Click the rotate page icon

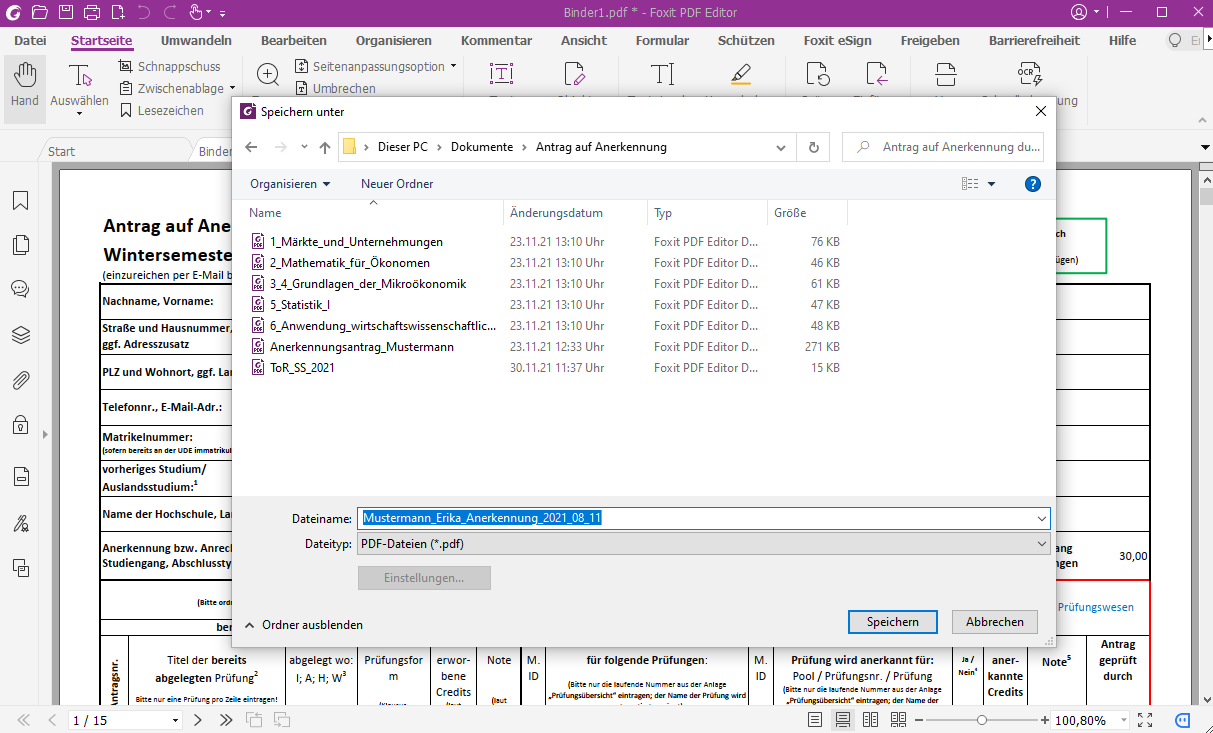click(818, 74)
